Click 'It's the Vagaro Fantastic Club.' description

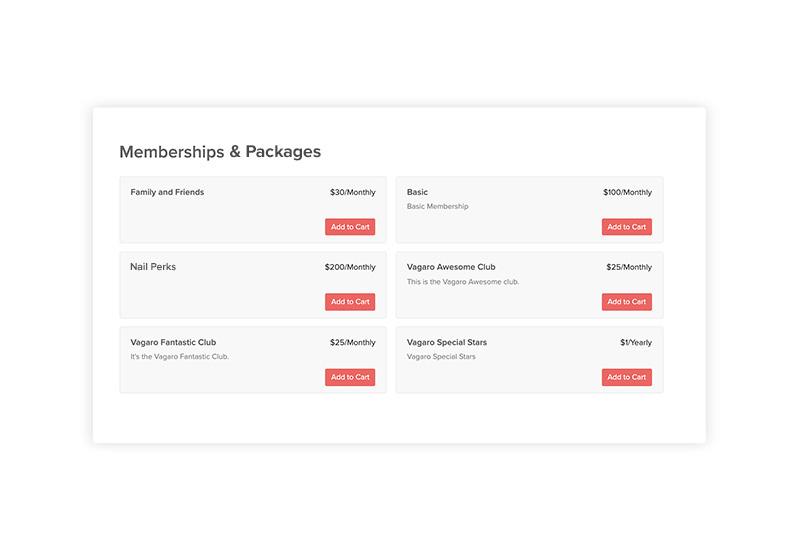click(x=180, y=357)
